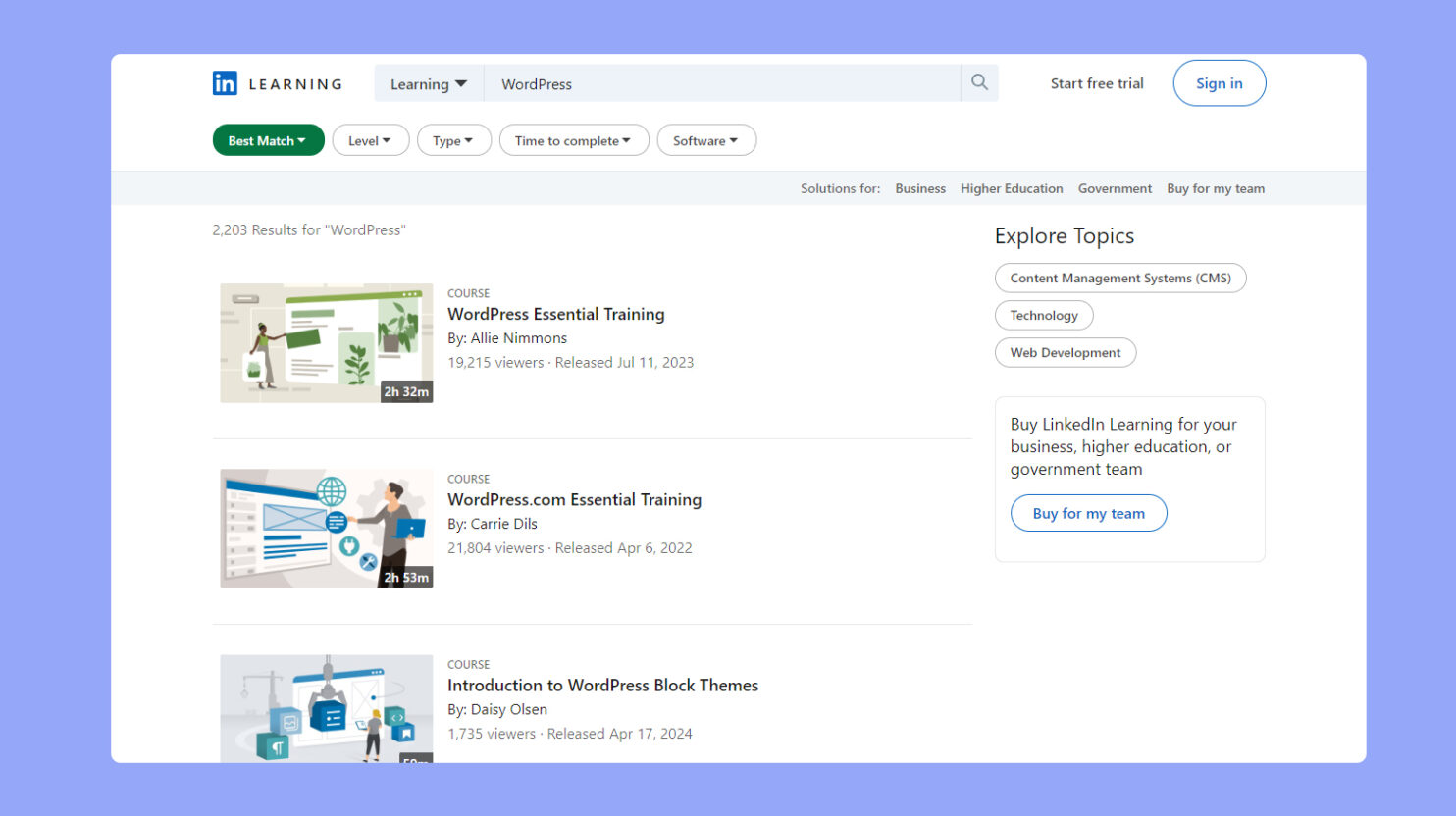The height and width of the screenshot is (816, 1456).
Task: Click the Content Management Systems (CMS) topic
Action: (1120, 278)
